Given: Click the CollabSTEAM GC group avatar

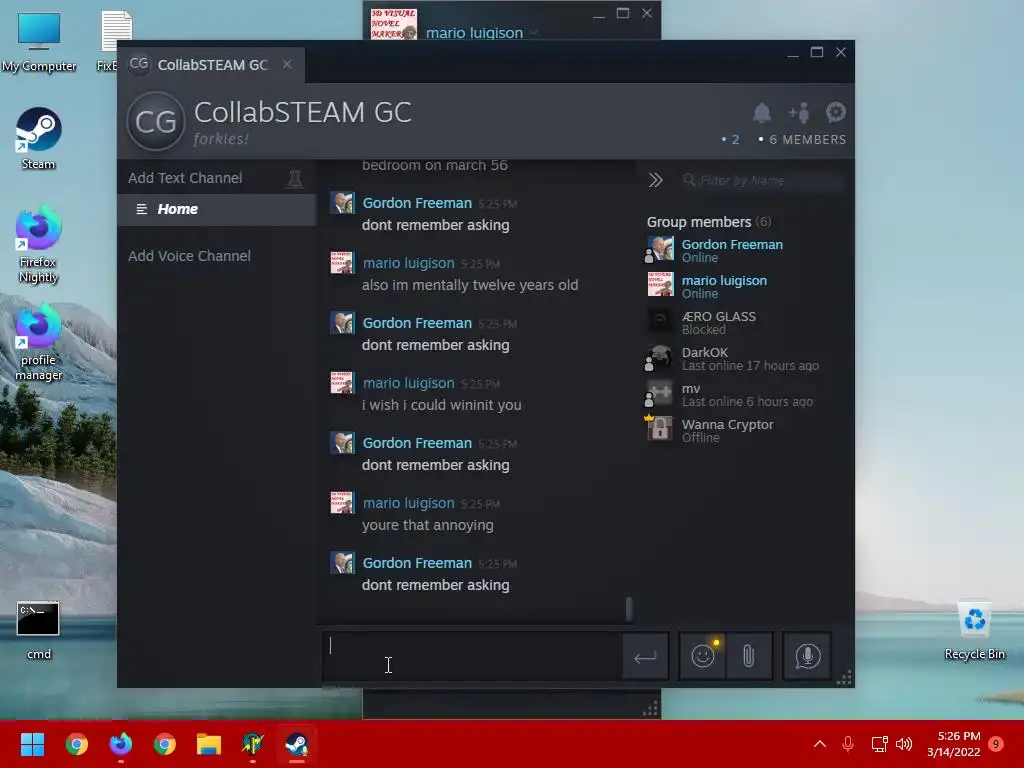Looking at the screenshot, I should coord(155,121).
